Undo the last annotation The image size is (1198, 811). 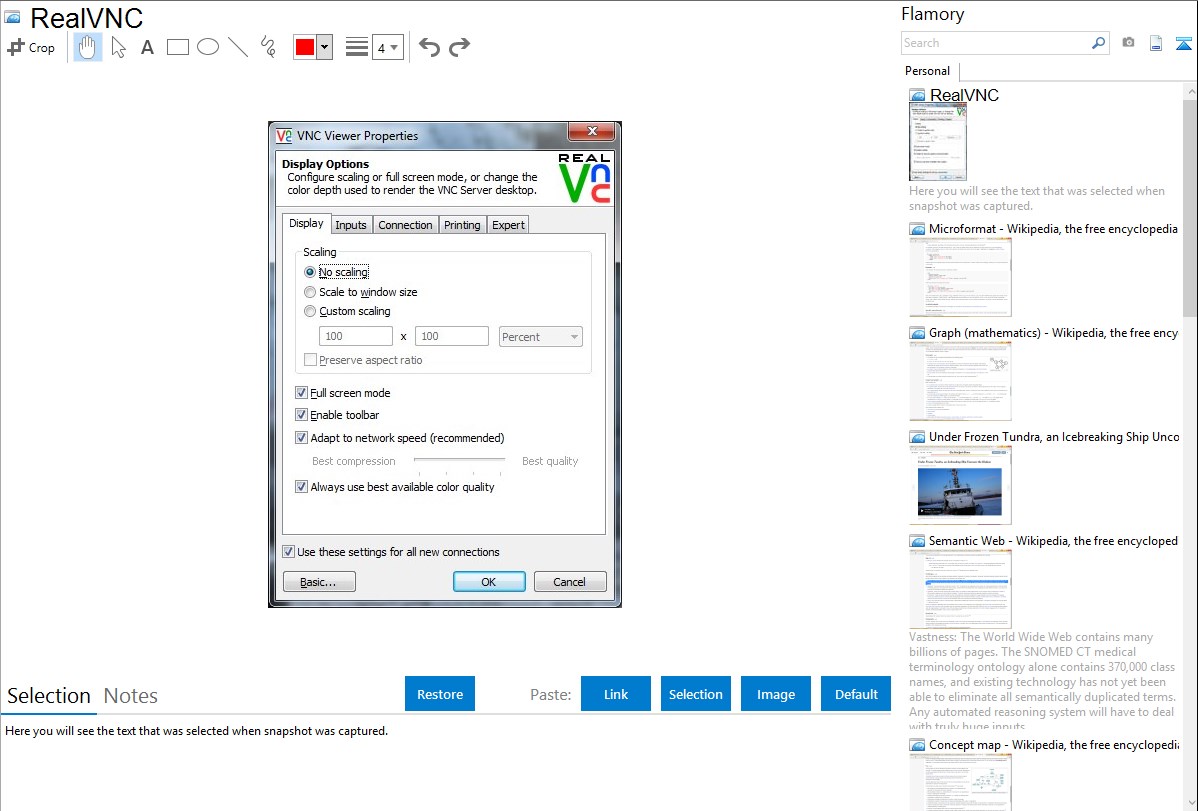[x=429, y=47]
